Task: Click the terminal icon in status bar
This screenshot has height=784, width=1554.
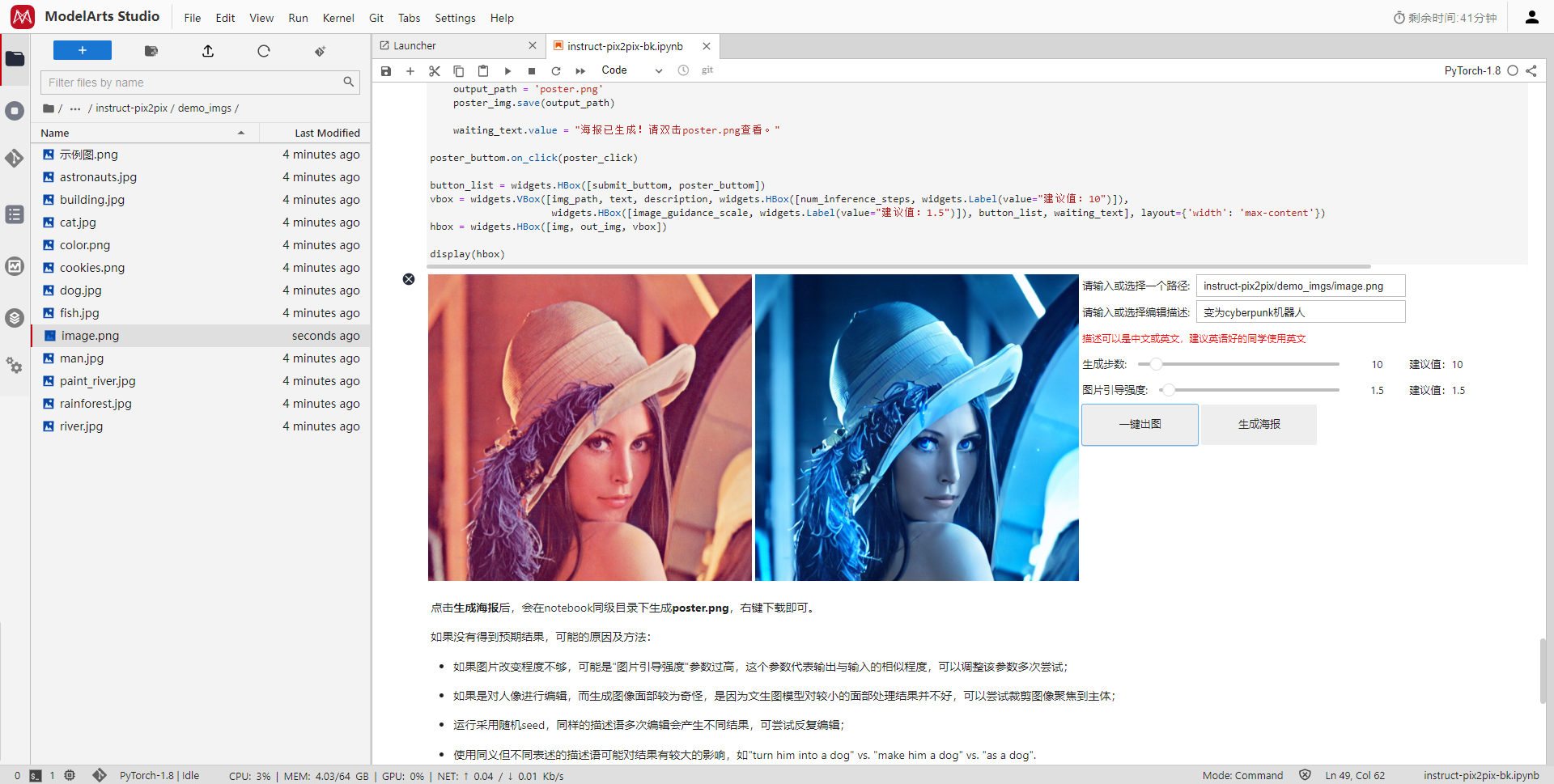Action: [36, 776]
